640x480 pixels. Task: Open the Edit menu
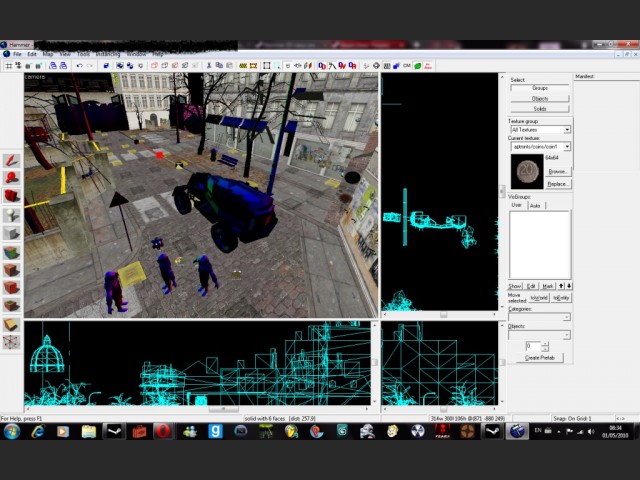32,54
